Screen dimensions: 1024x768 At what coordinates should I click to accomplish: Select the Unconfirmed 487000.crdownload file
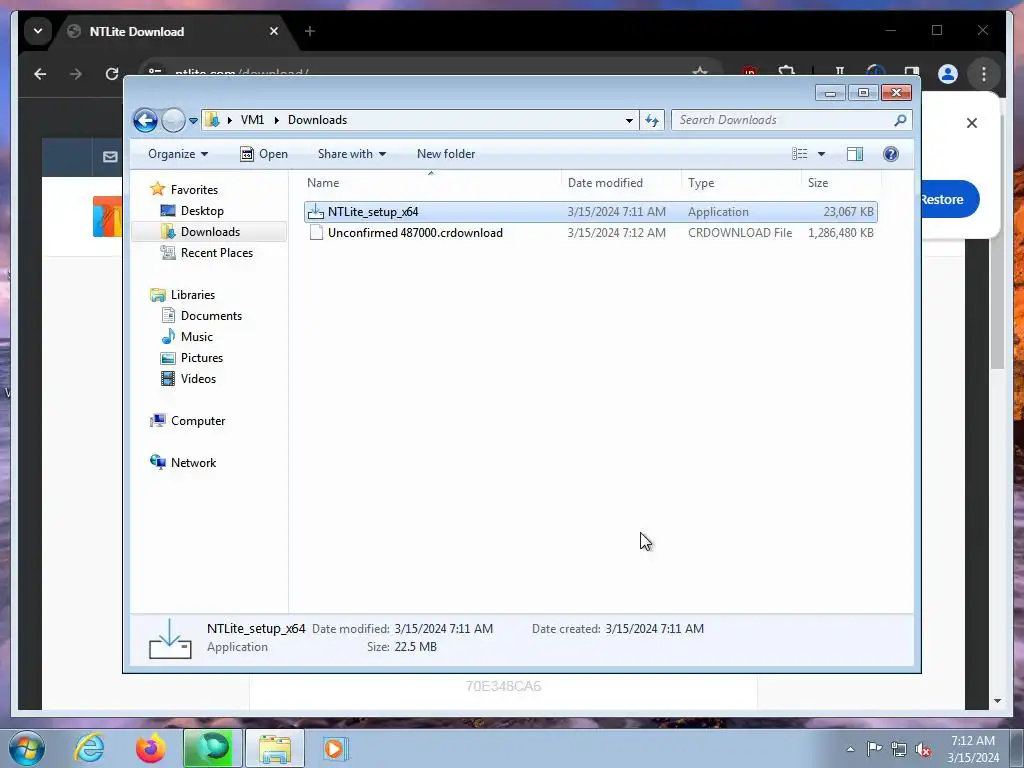590,233
